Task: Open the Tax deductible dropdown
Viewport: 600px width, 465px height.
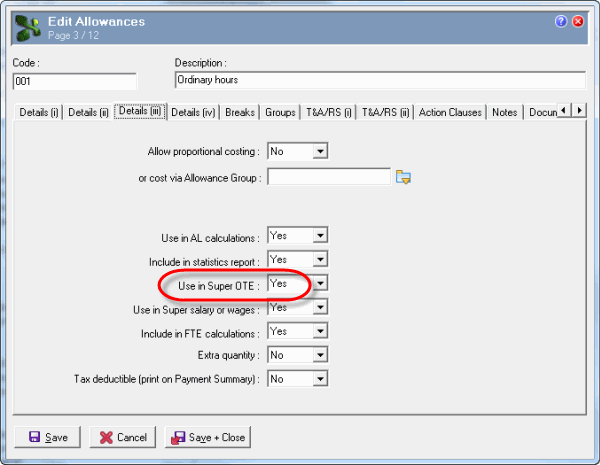Action: tap(320, 379)
